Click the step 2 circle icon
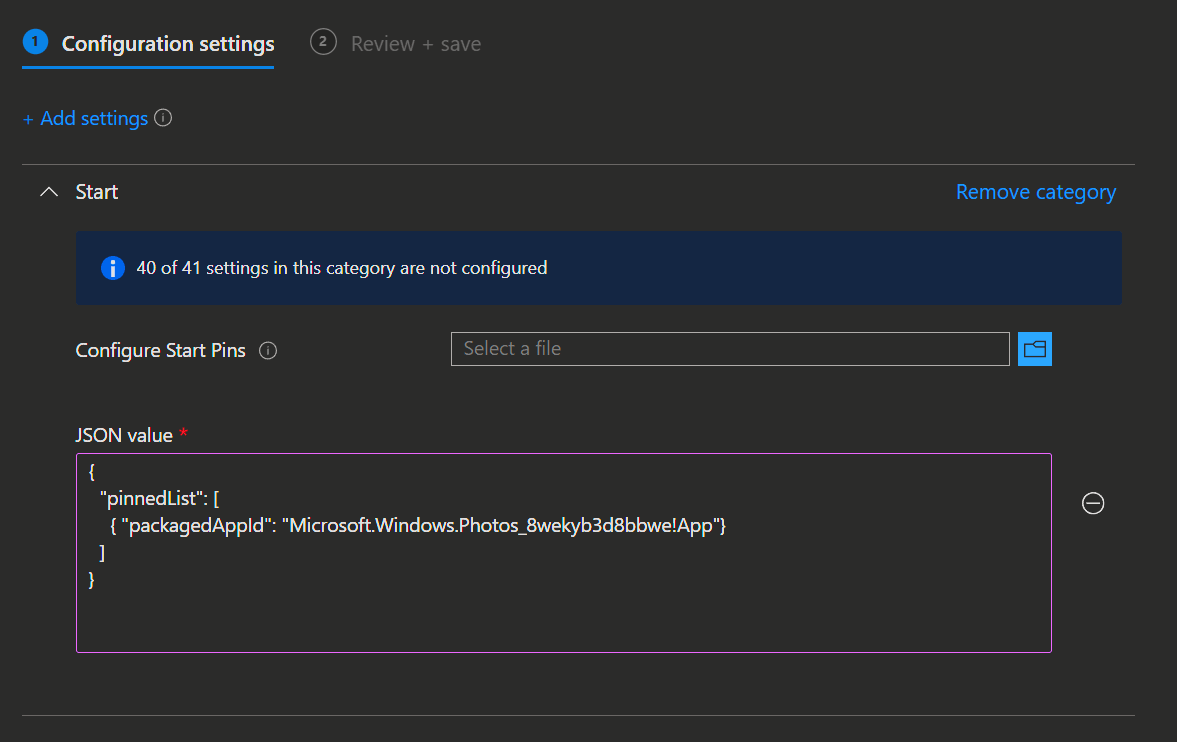Viewport: 1177px width, 742px height. 323,42
